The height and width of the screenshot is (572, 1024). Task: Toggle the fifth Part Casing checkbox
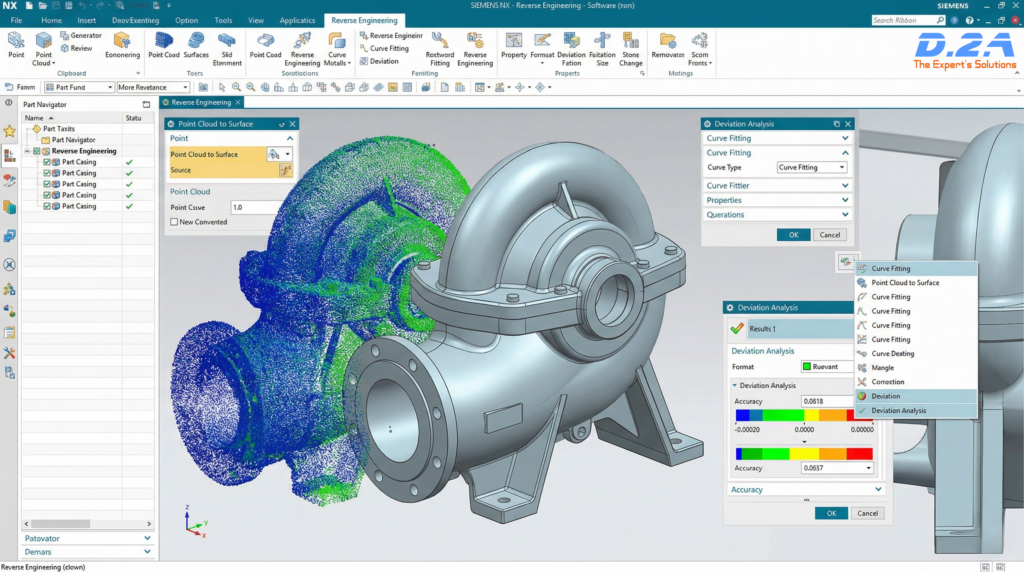[47, 206]
